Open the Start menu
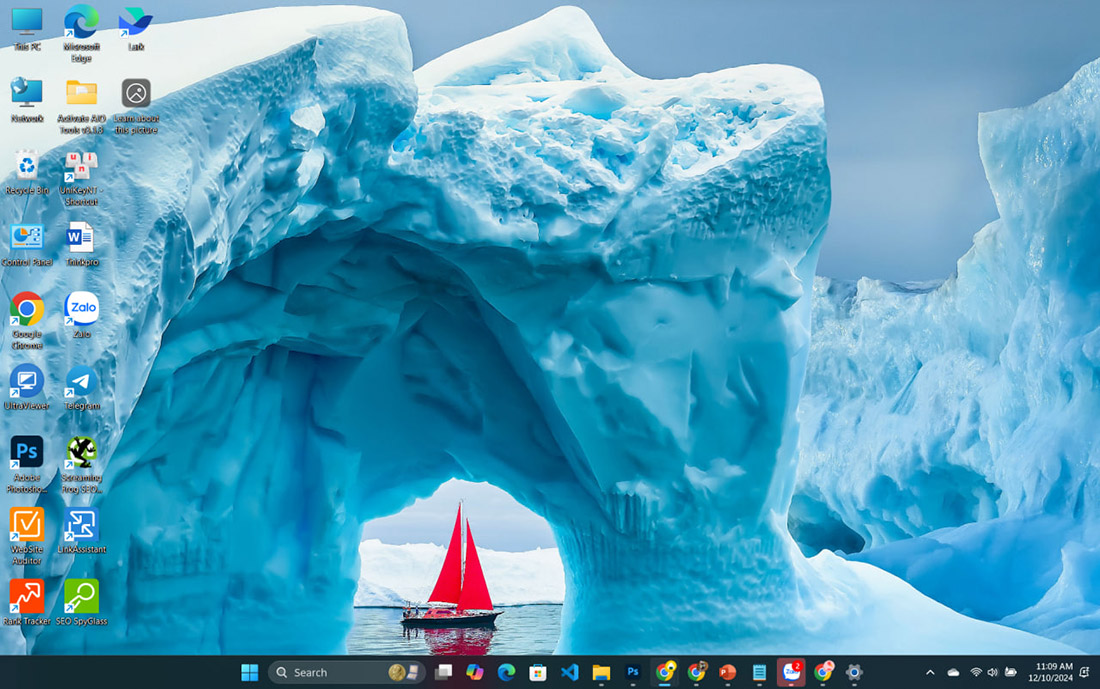The width and height of the screenshot is (1100, 689). tap(251, 672)
